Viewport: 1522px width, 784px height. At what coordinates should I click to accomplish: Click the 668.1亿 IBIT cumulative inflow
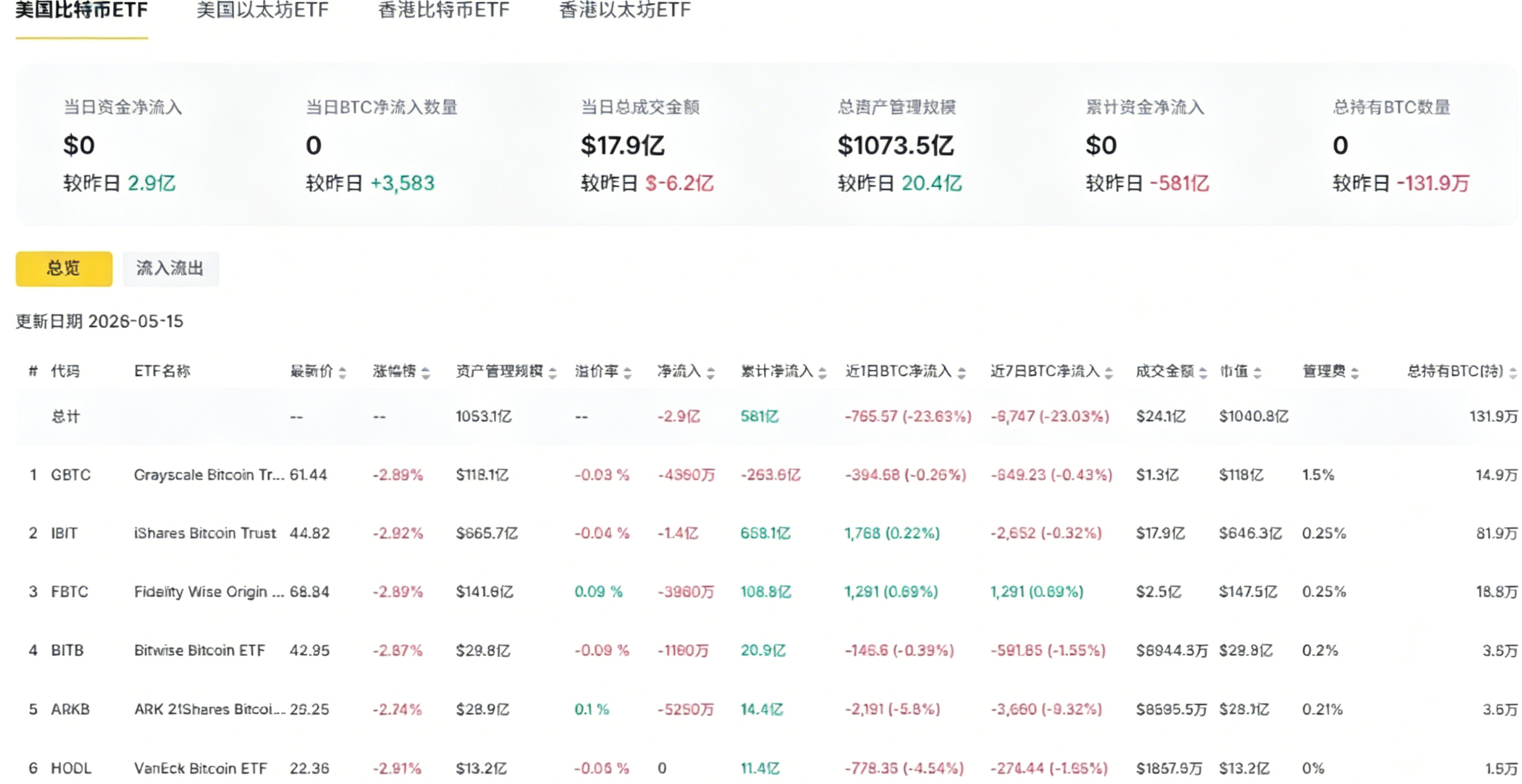[766, 533]
